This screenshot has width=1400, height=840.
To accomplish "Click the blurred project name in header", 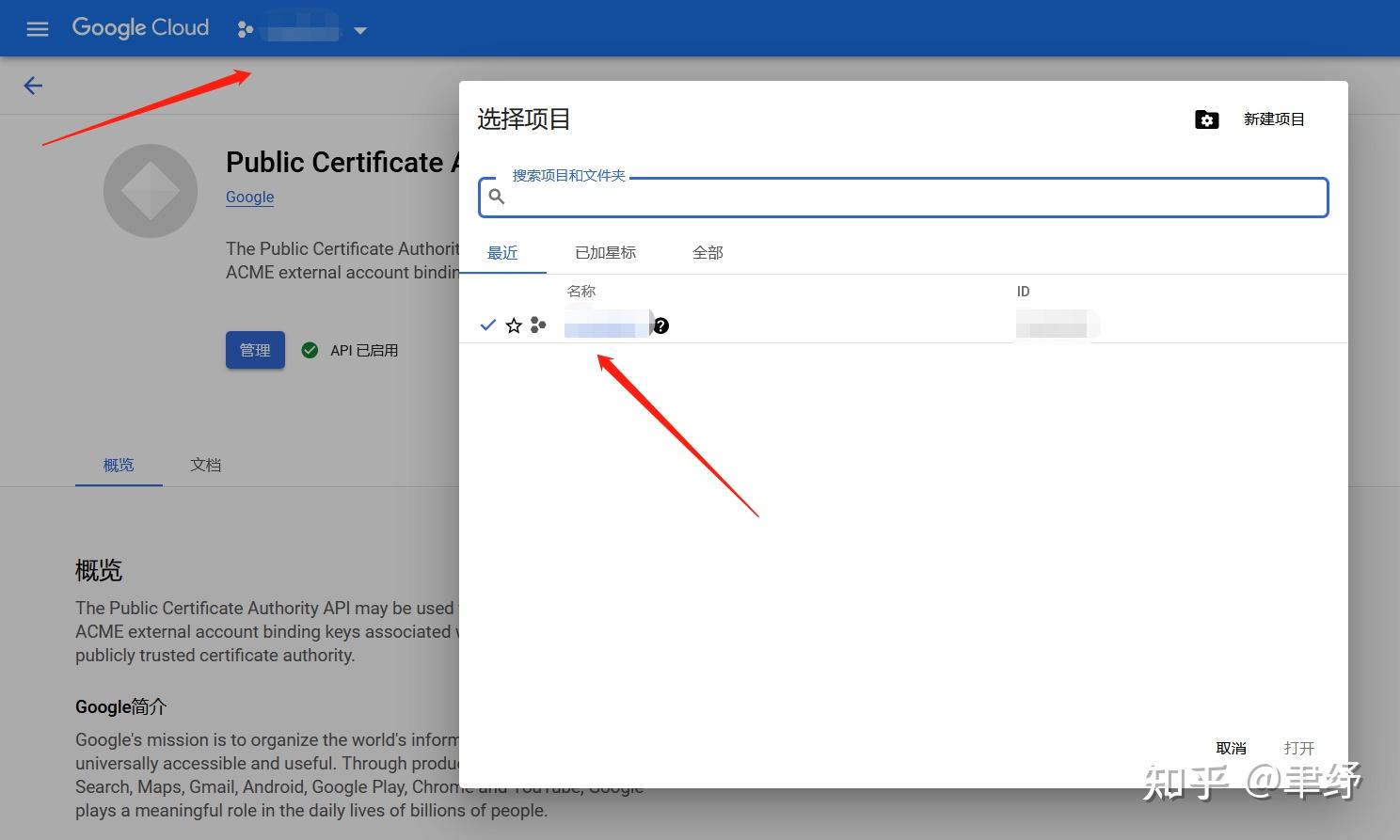I will pyautogui.click(x=302, y=29).
